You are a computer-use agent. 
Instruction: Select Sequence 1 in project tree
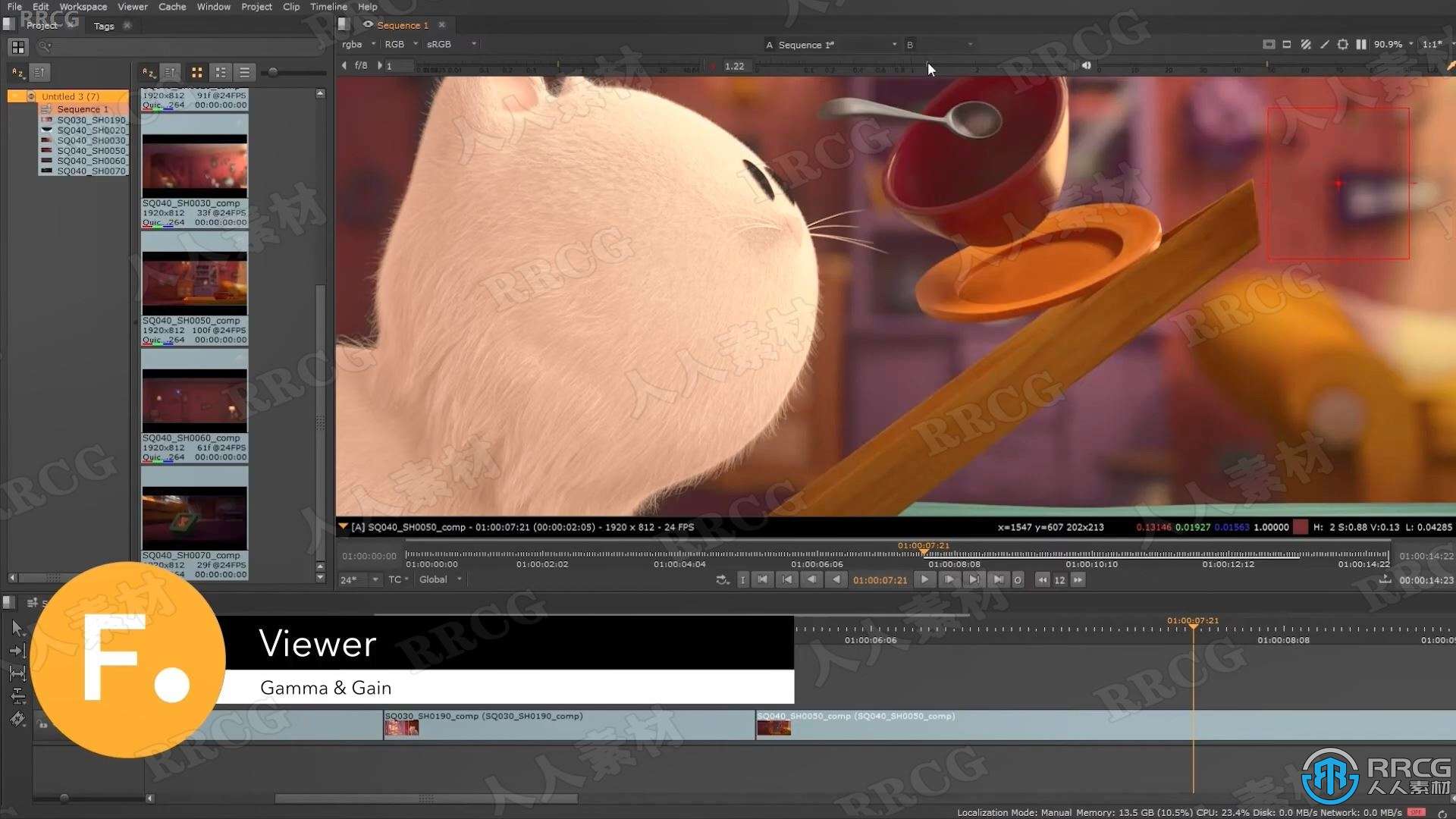(x=83, y=109)
